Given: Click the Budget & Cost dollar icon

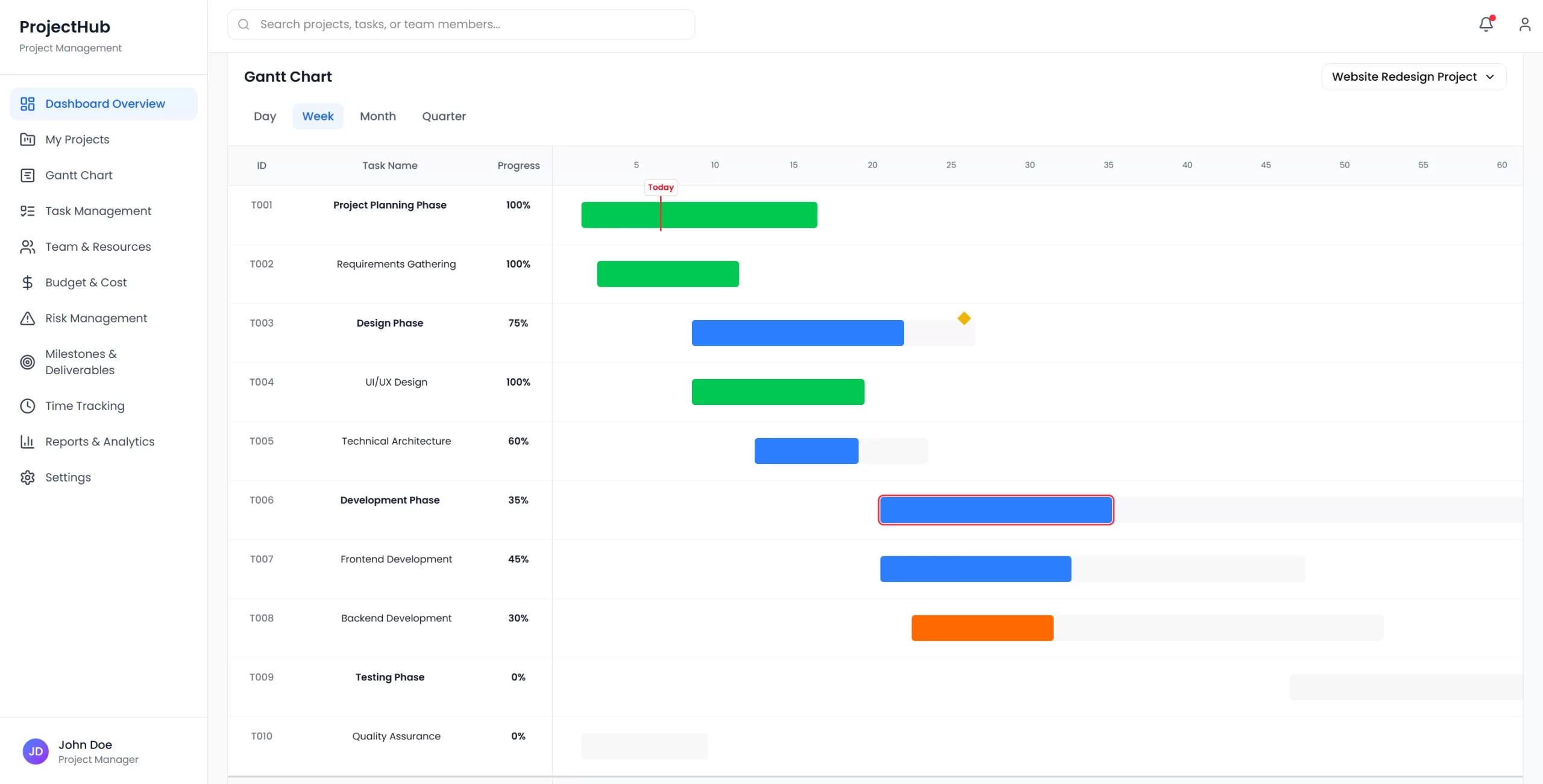Looking at the screenshot, I should 27,282.
